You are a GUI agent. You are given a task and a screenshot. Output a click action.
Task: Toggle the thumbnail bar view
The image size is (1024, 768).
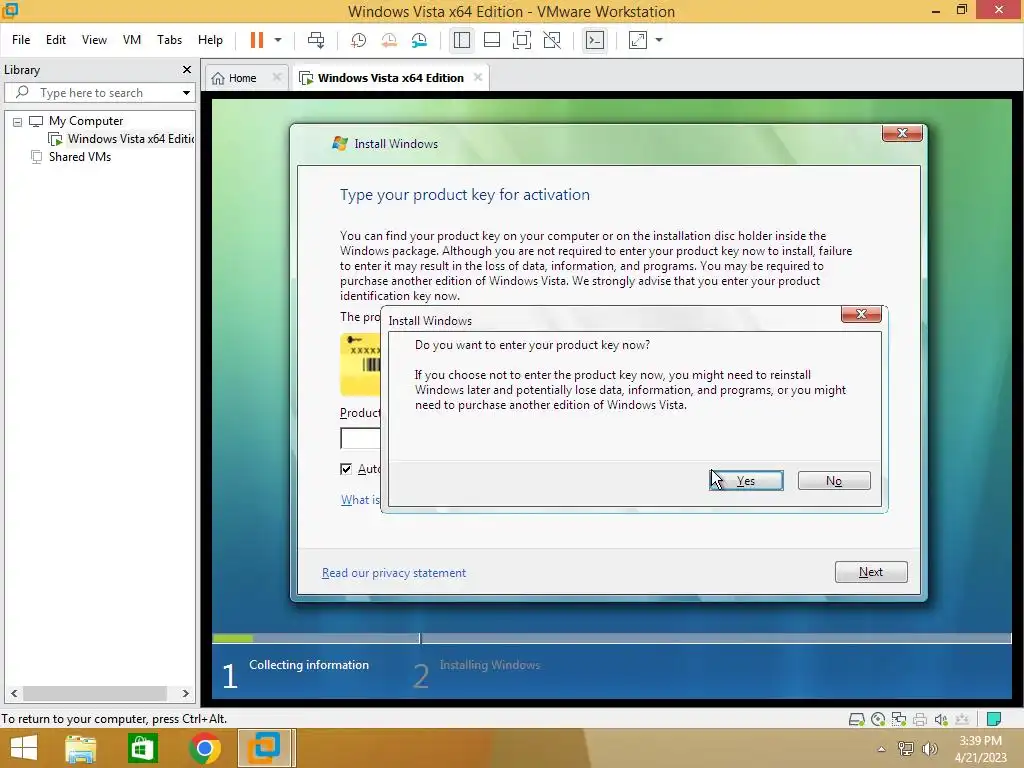pos(492,40)
